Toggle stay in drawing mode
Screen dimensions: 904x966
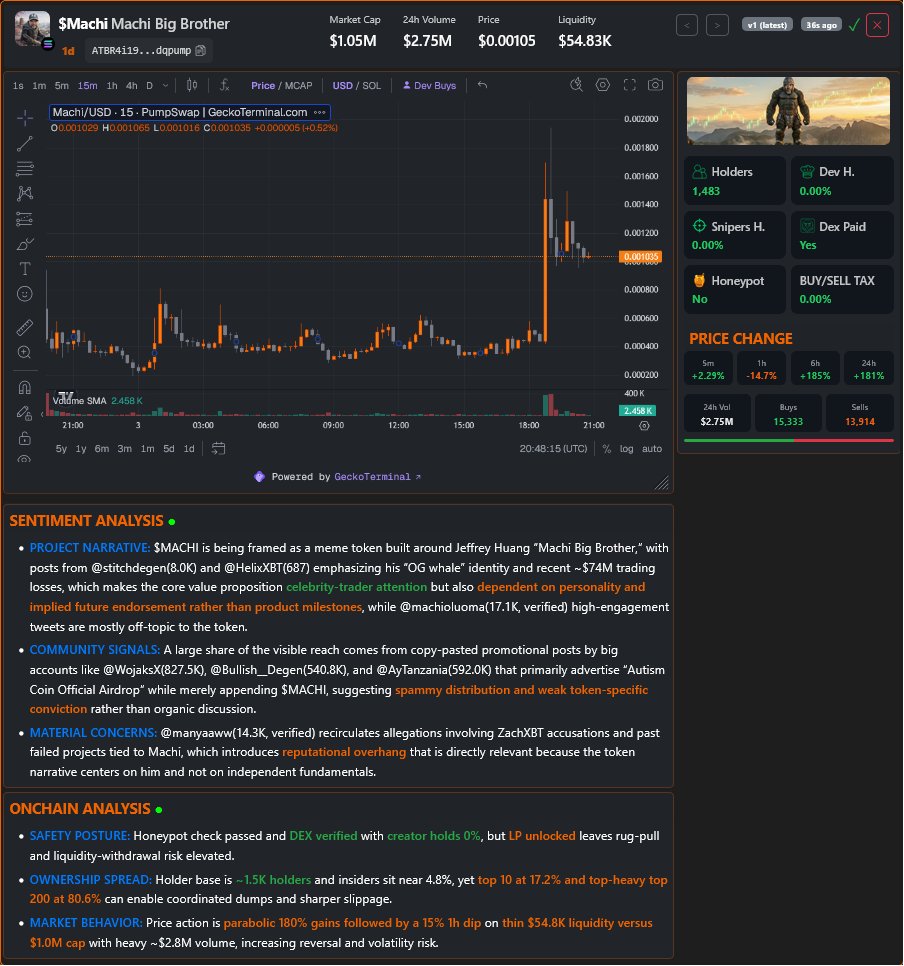[25, 413]
